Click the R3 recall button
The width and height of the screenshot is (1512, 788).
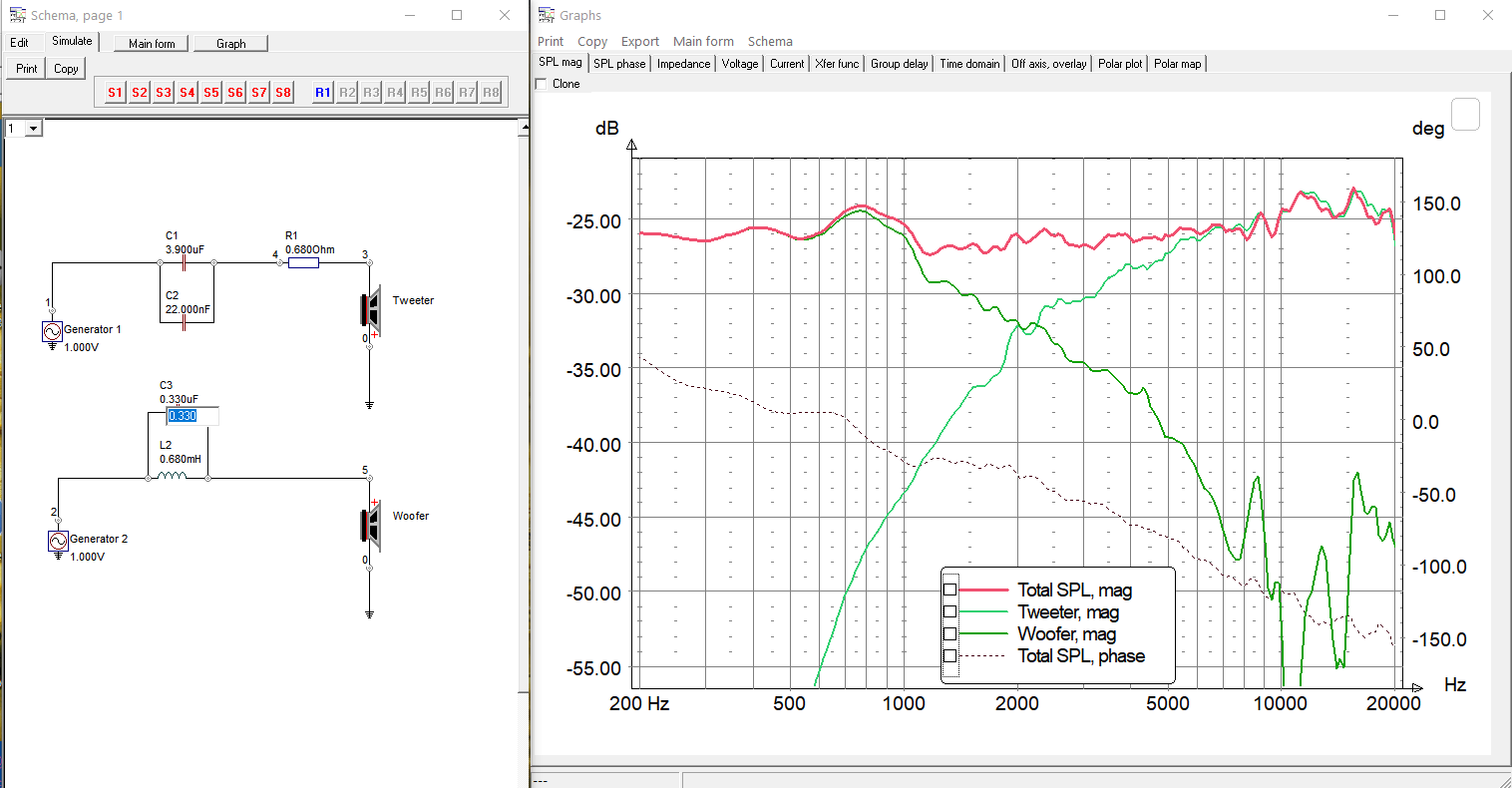371,92
